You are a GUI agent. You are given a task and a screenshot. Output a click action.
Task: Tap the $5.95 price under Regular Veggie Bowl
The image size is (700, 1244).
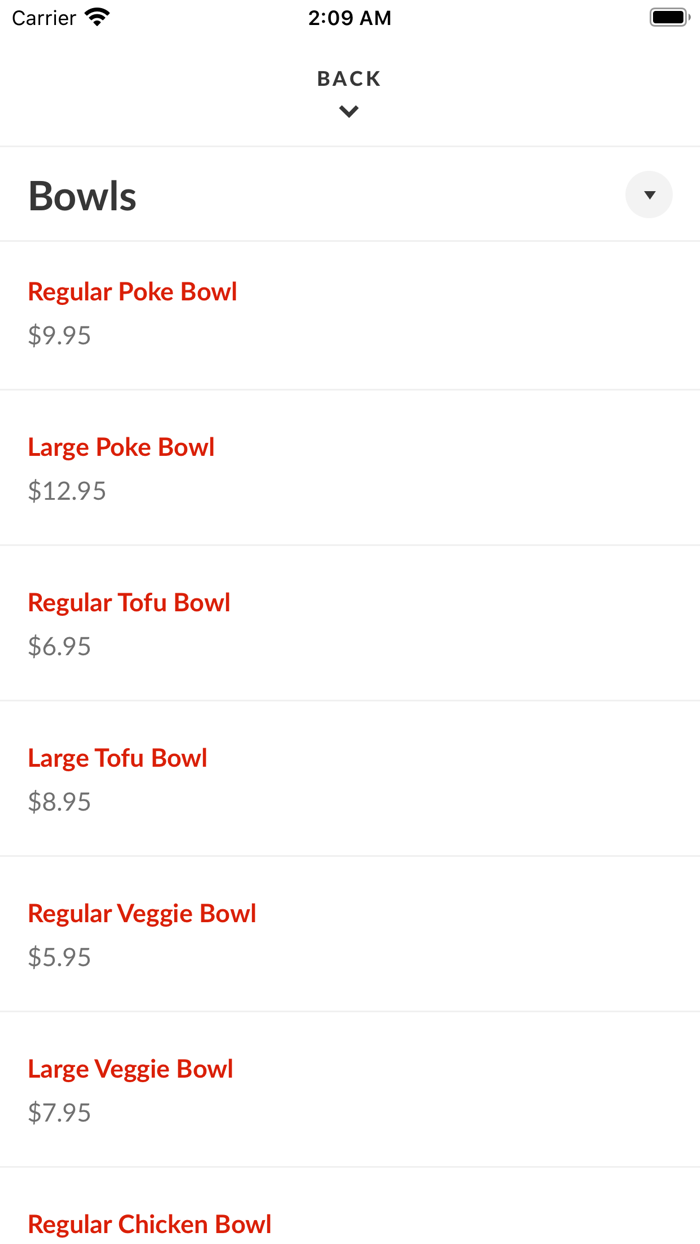coord(59,957)
